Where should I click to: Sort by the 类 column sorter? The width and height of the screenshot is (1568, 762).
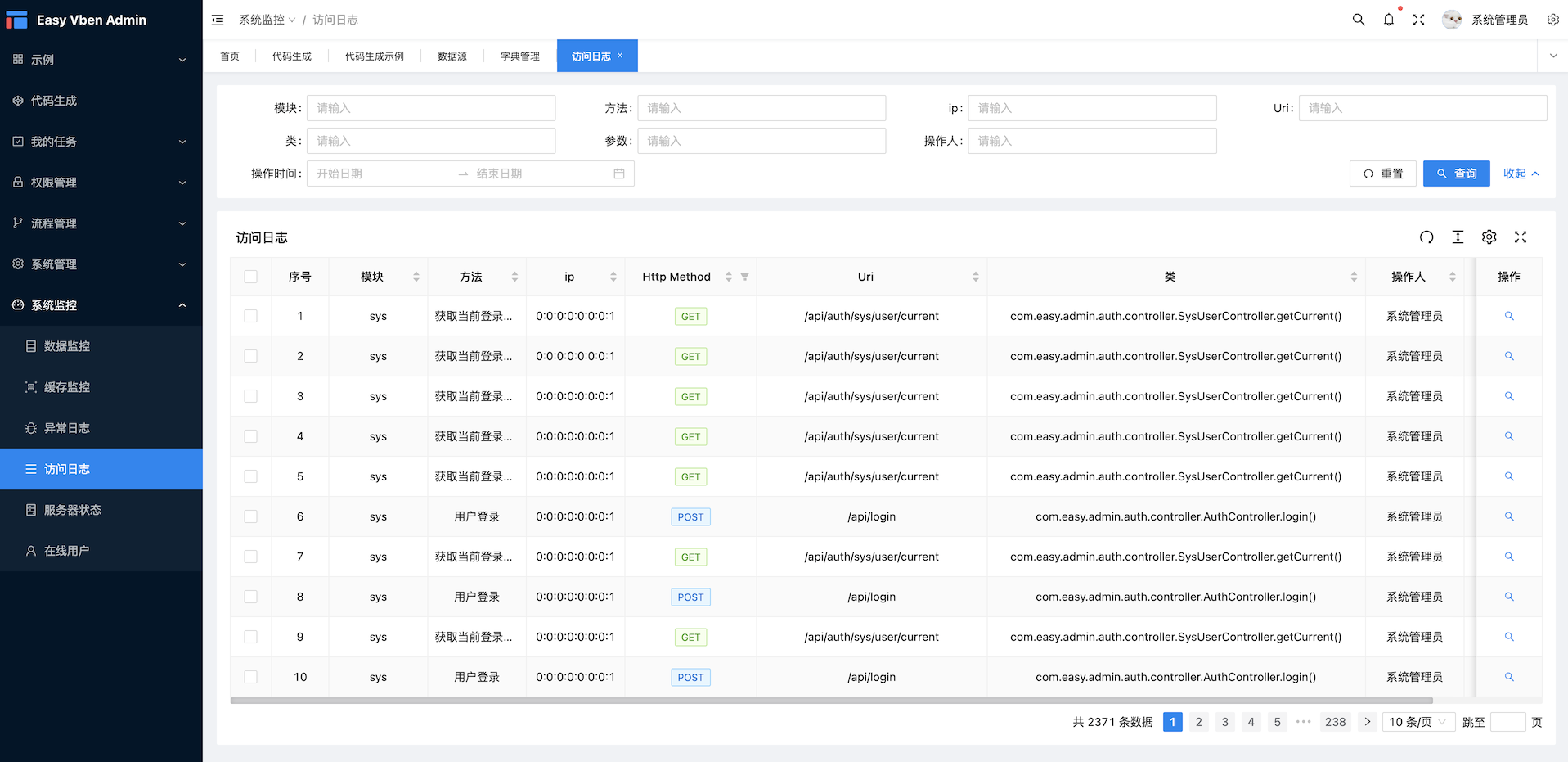click(x=1354, y=277)
